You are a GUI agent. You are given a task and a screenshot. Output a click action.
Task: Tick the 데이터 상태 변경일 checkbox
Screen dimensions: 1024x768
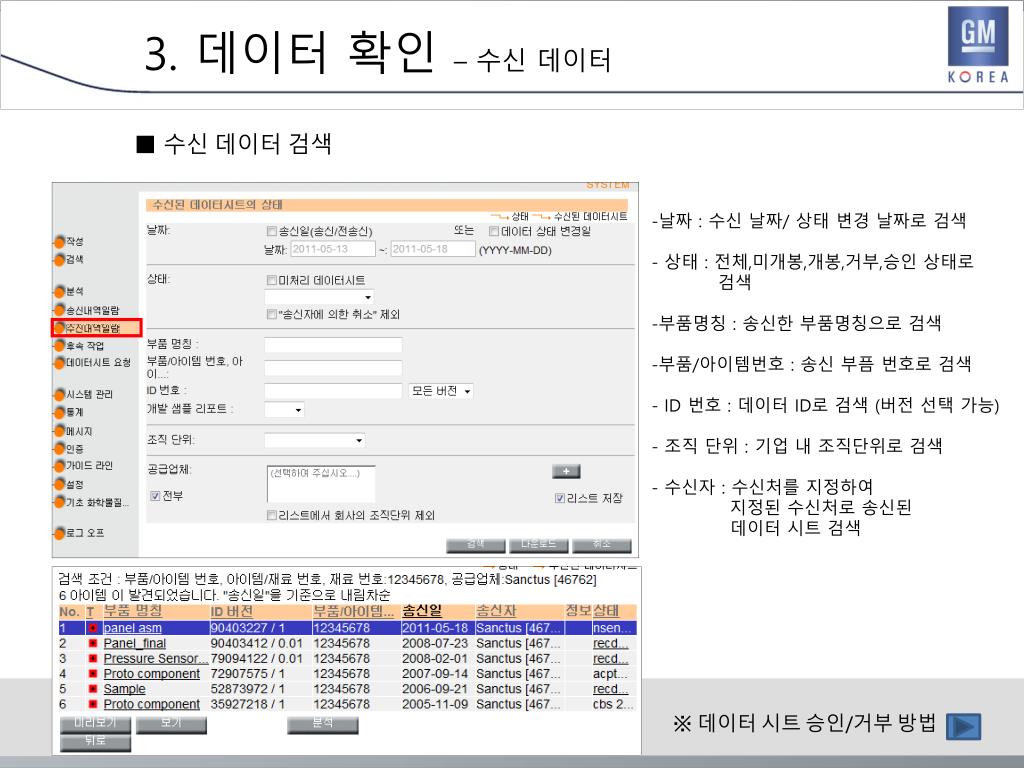point(494,231)
